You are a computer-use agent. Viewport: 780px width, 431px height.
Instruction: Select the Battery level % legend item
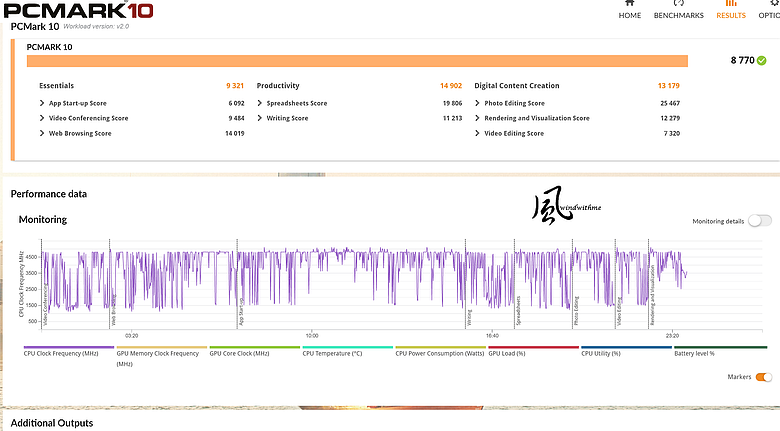694,353
